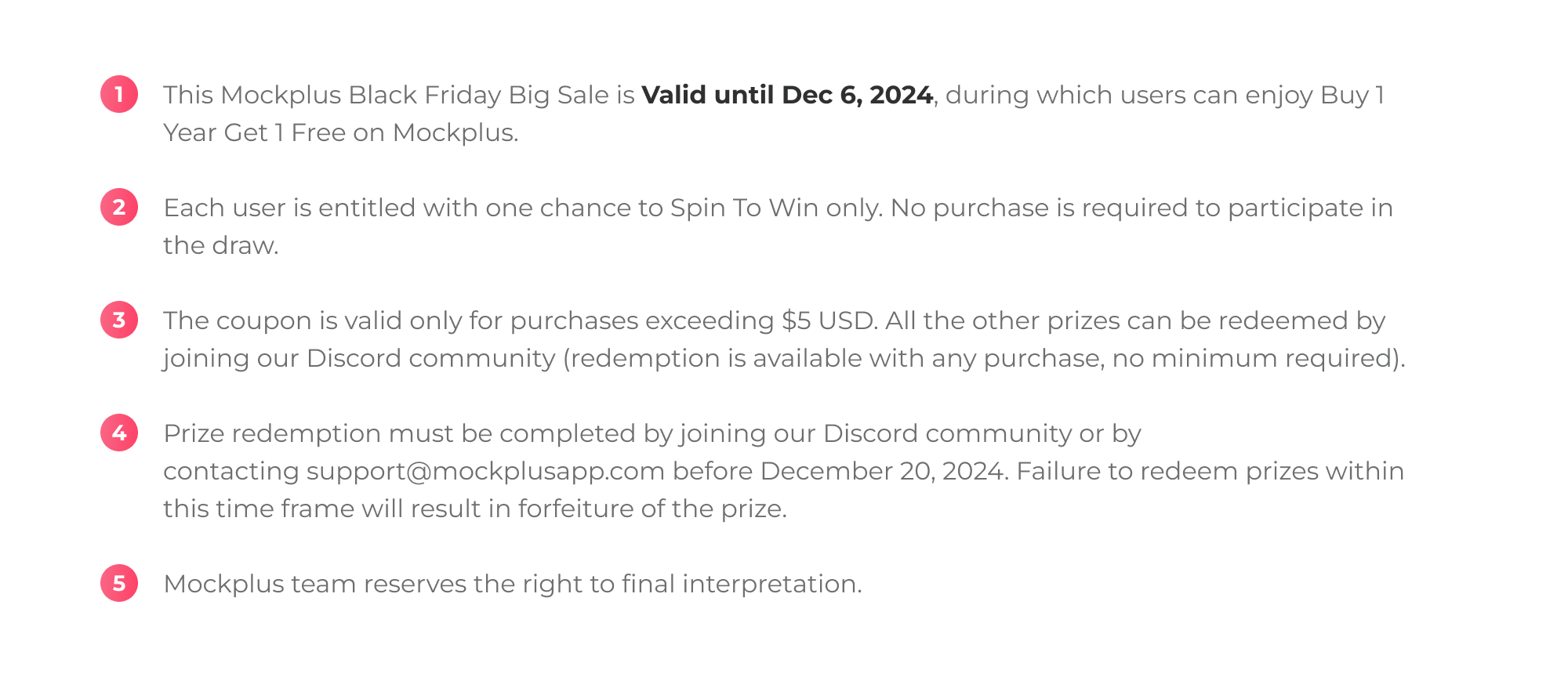Image resolution: width=1568 pixels, height=677 pixels.
Task: Click the "forfeiture of the prize" phrase
Action: click(x=651, y=509)
